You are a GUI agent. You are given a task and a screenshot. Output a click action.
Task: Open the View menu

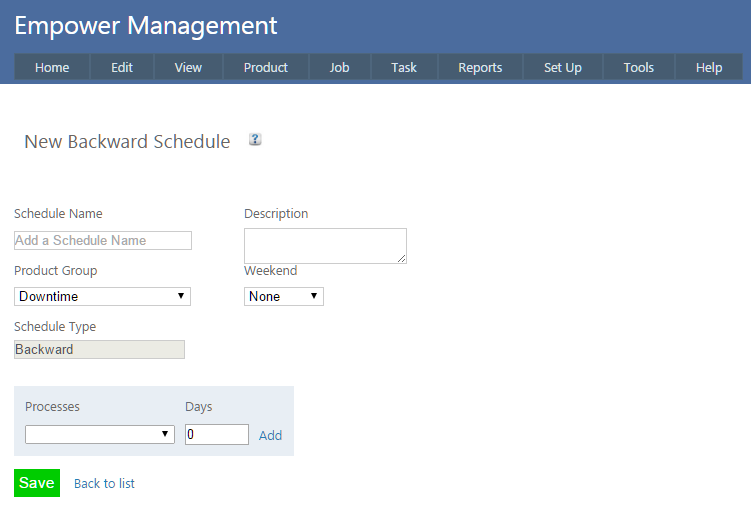(x=188, y=68)
